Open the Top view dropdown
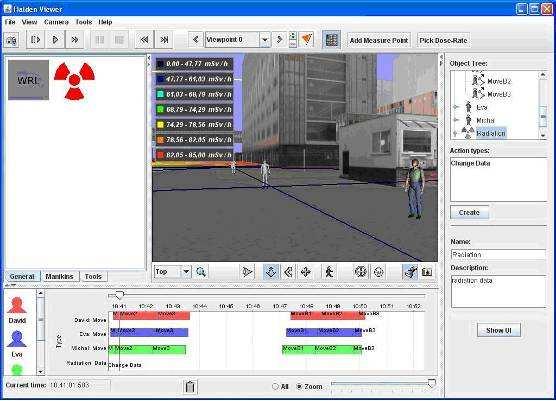Image resolution: width=556 pixels, height=401 pixels. (186, 272)
